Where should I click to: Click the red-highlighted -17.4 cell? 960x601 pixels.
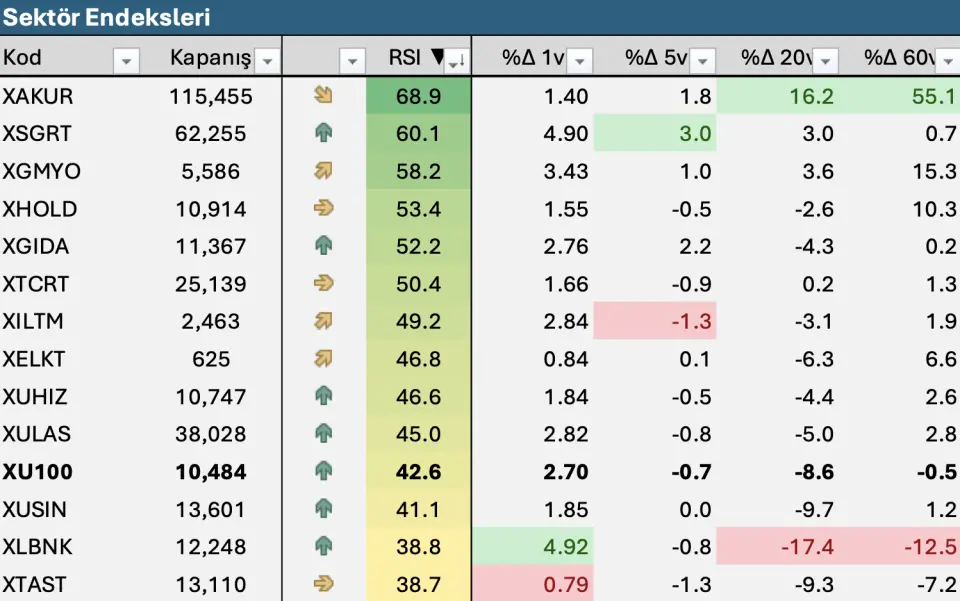(808, 546)
